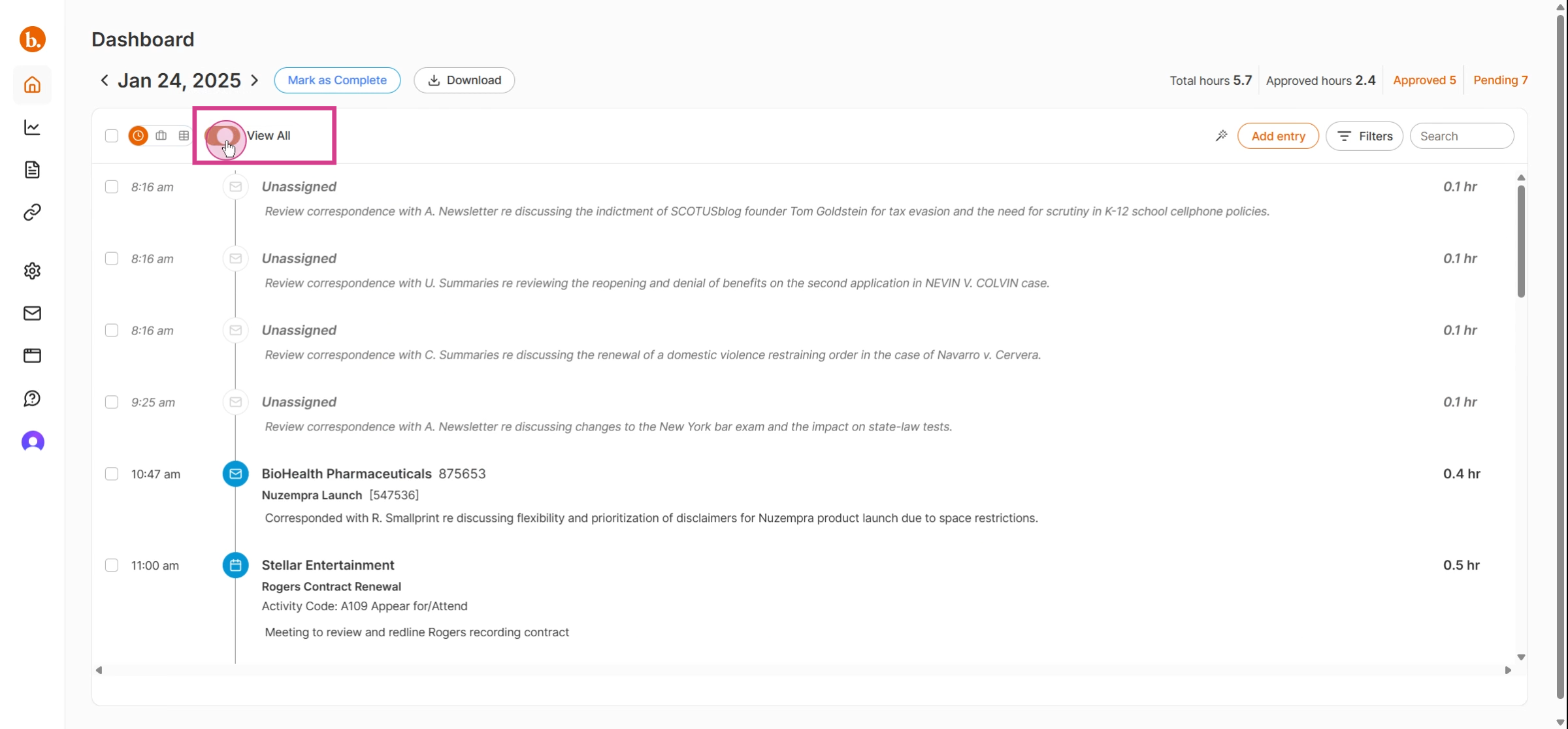This screenshot has width=1568, height=729.
Task: Click the mail envelope icon in sidebar
Action: tap(32, 314)
